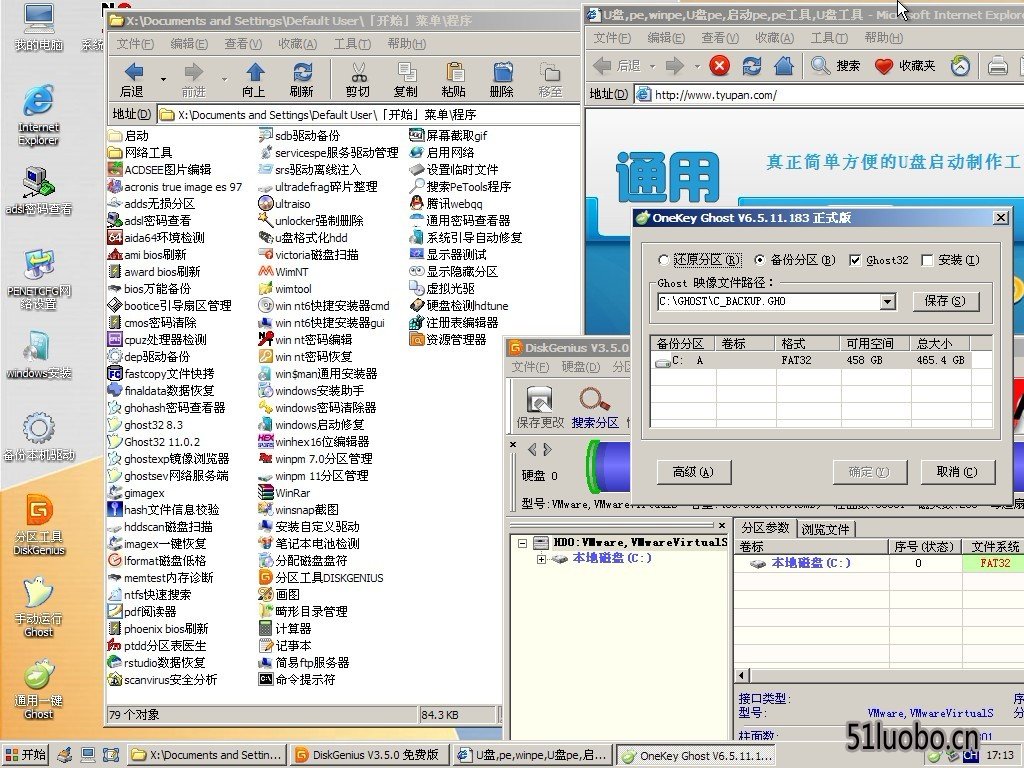Open 查看(V) menu in Explorer window
1024x768 pixels.
point(243,44)
